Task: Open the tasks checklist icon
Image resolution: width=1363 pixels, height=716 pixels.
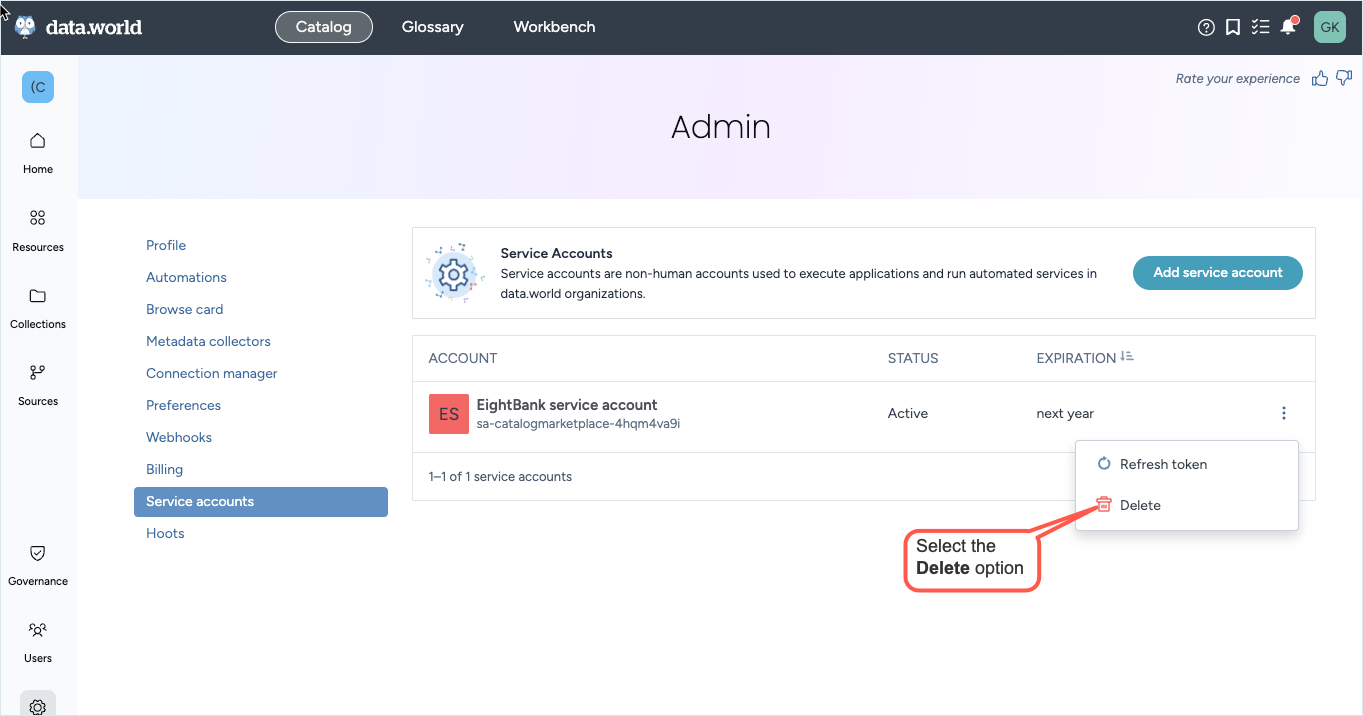Action: click(x=1260, y=28)
